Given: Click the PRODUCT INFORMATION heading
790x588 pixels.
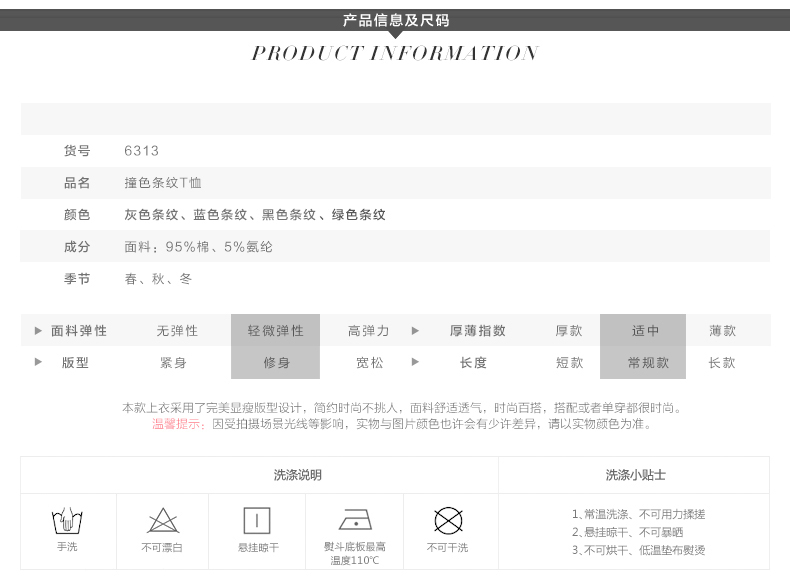Looking at the screenshot, I should [396, 53].
